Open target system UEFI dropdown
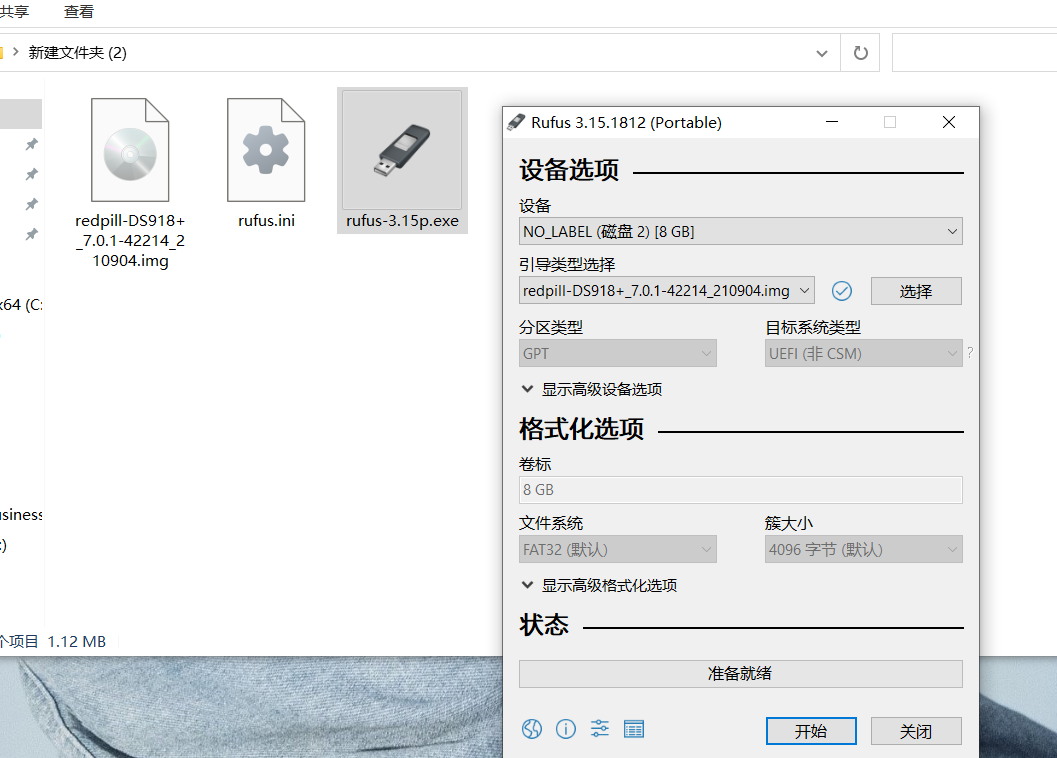 [x=864, y=353]
